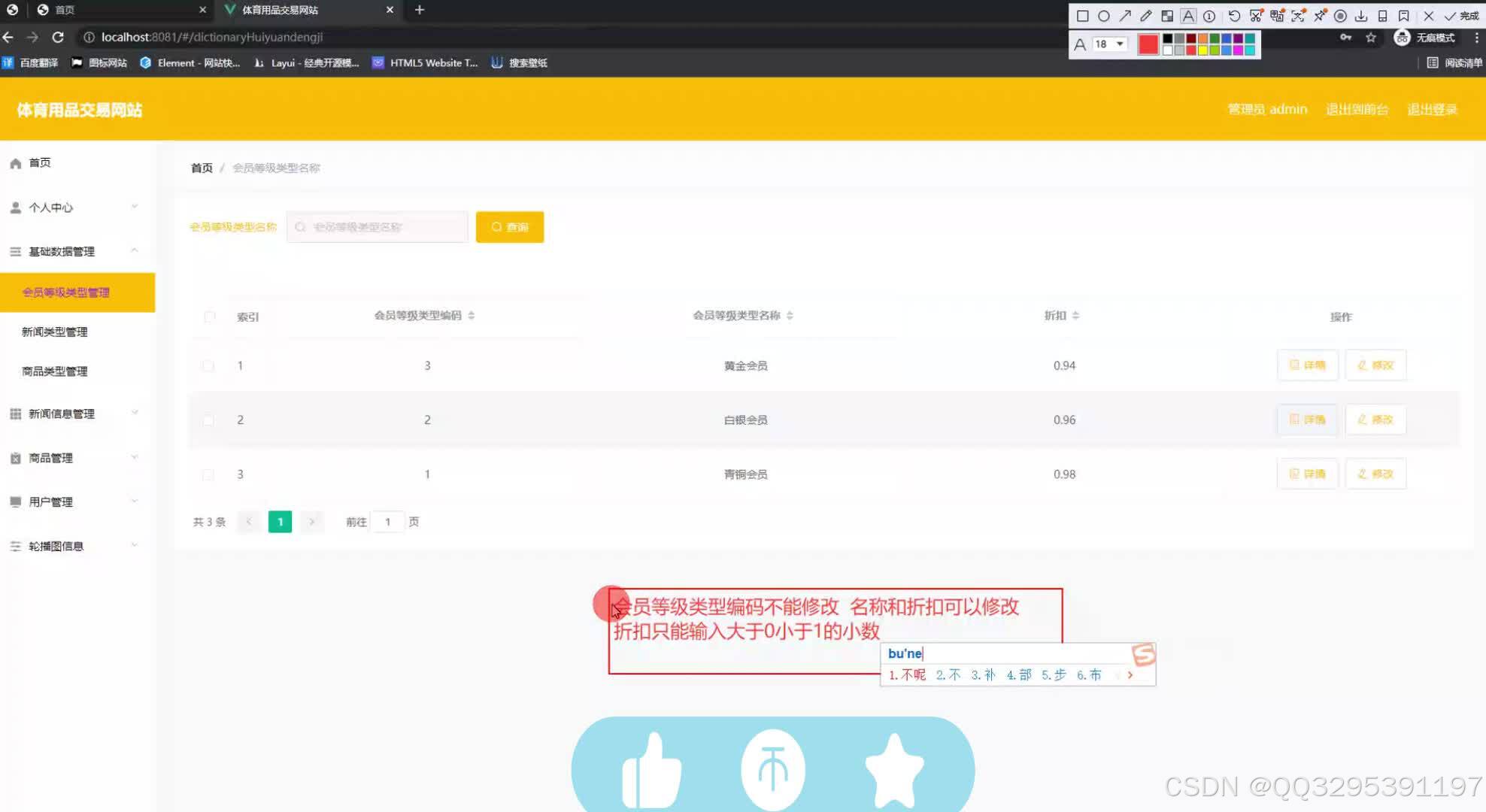This screenshot has height=812, width=1486.
Task: Check the box for 青铜会员 row
Action: [208, 474]
